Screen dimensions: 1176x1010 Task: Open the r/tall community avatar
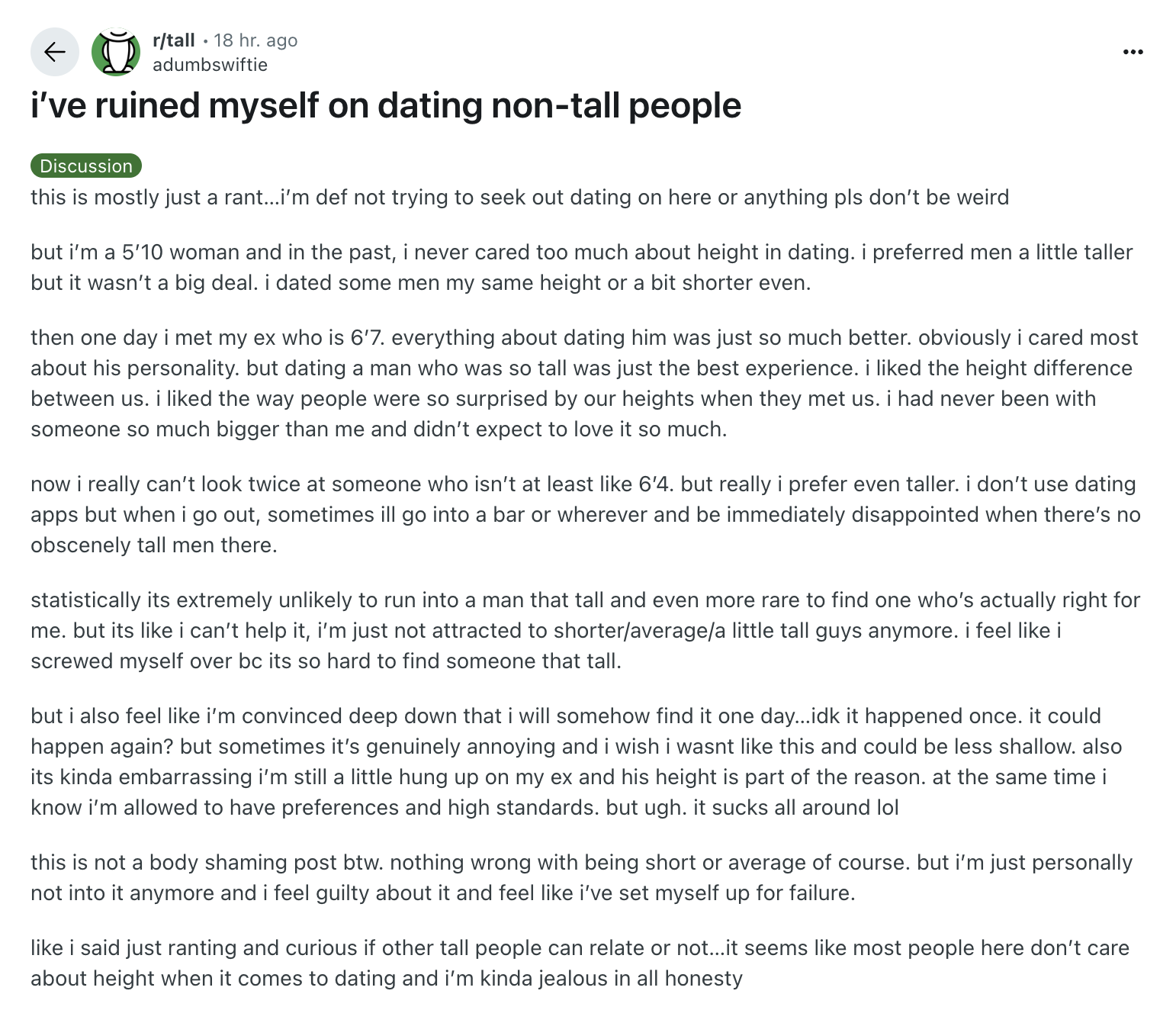116,52
